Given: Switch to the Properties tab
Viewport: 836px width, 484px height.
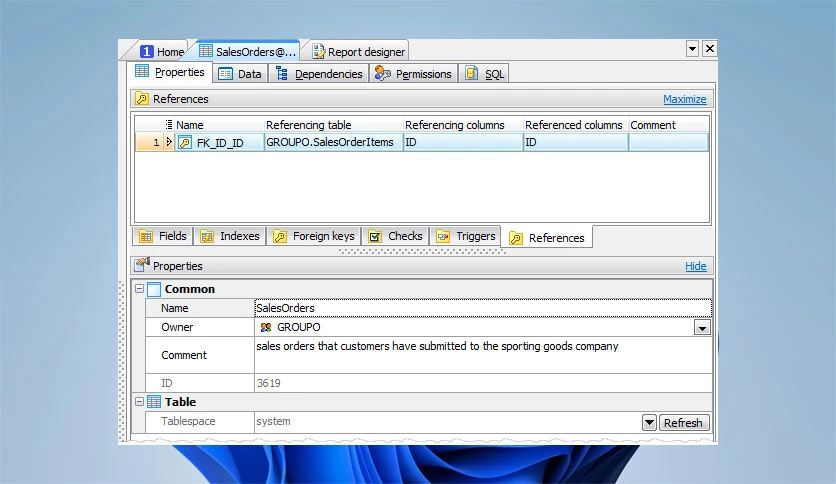Looking at the screenshot, I should pyautogui.click(x=170, y=72).
